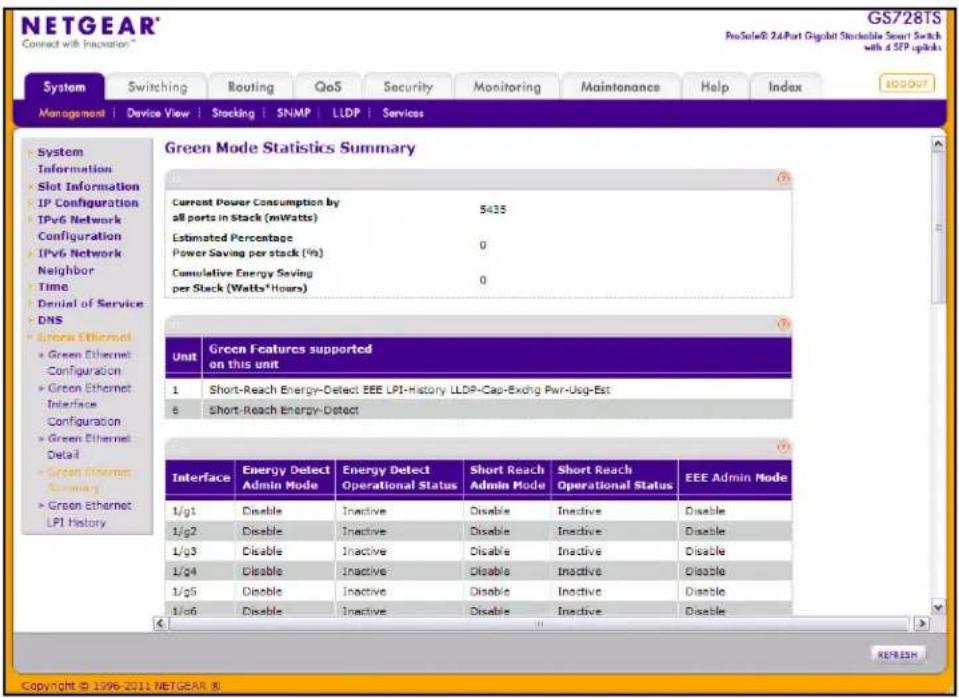Open help icon above interface status table
The width and height of the screenshot is (959, 698).
[783, 447]
